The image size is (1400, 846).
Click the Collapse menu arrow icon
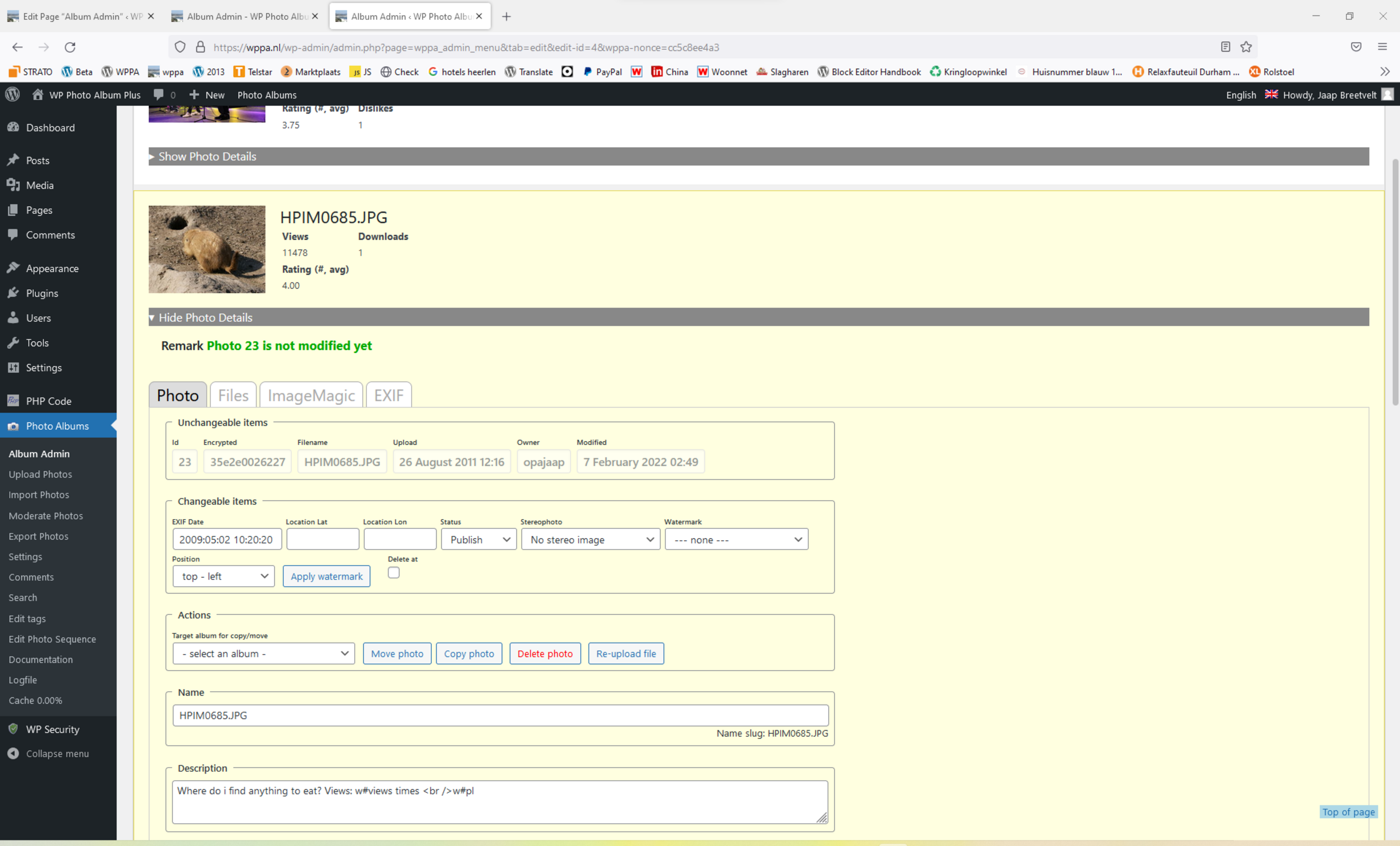[x=13, y=753]
